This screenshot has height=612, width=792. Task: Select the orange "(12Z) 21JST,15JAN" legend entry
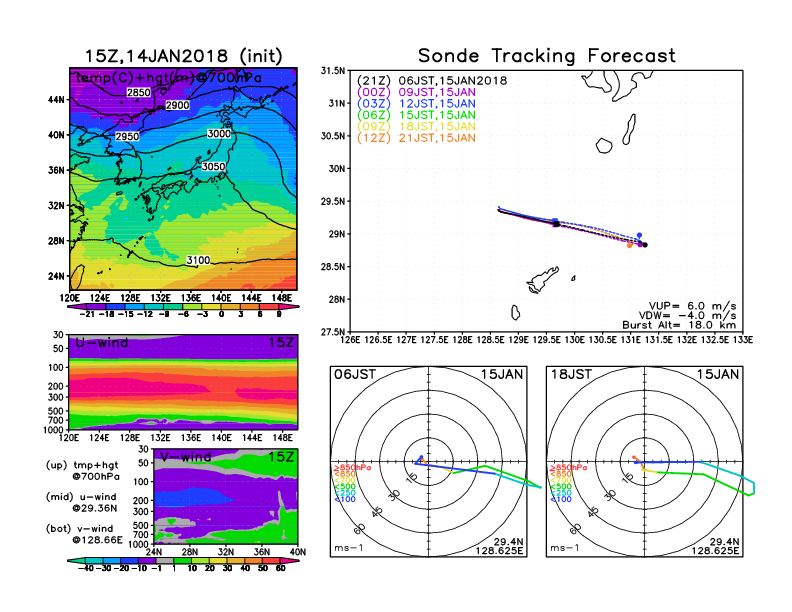tap(416, 138)
